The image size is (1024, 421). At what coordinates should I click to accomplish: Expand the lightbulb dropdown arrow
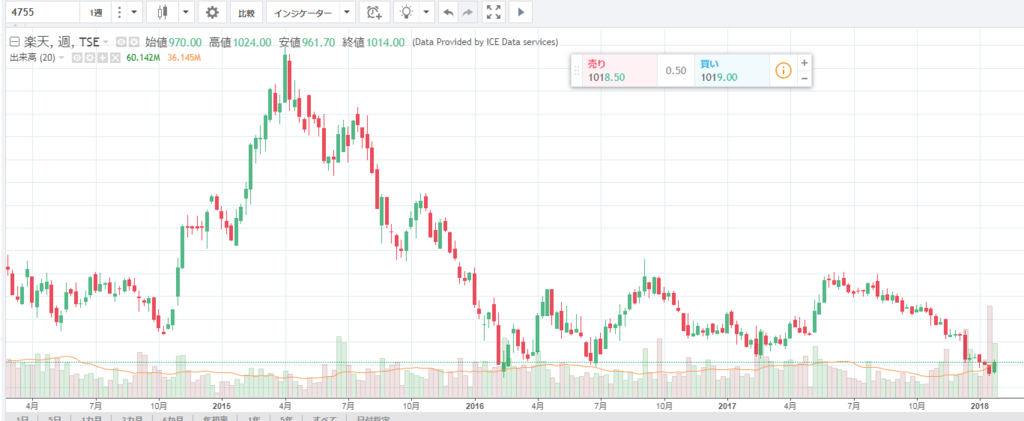click(426, 12)
